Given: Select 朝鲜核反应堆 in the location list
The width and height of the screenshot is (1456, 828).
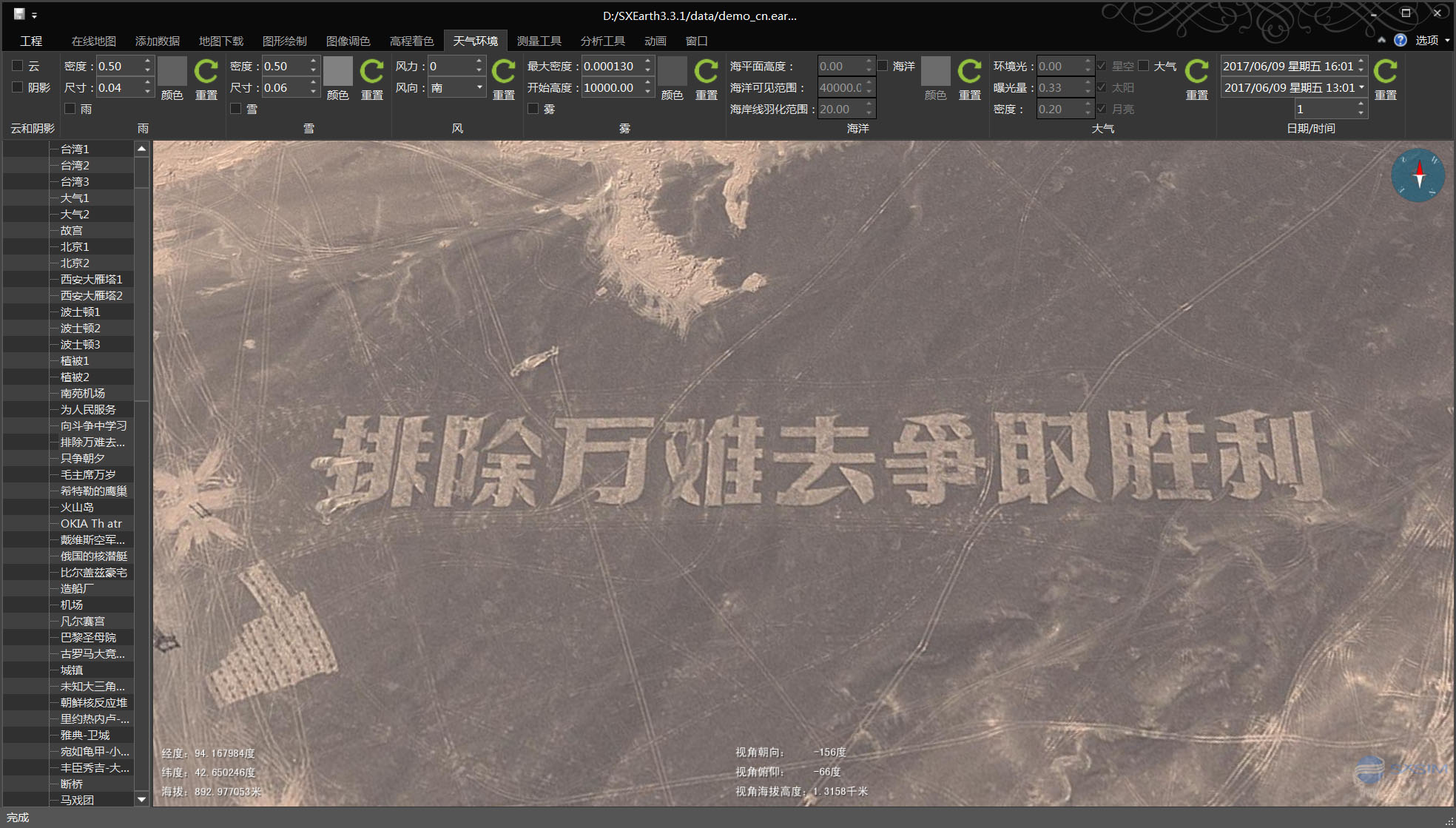Looking at the screenshot, I should 94,702.
